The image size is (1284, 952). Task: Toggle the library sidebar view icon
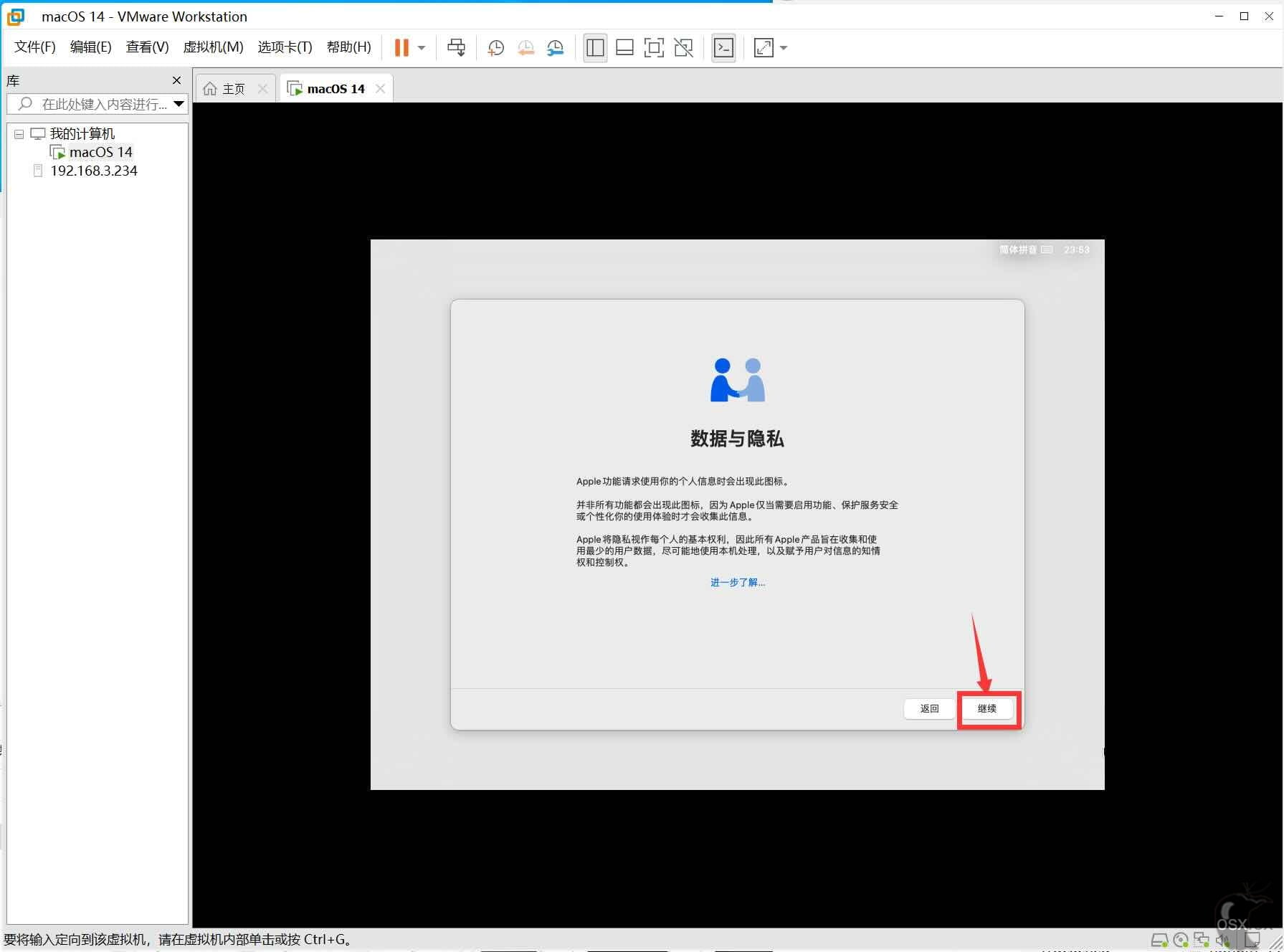click(595, 47)
